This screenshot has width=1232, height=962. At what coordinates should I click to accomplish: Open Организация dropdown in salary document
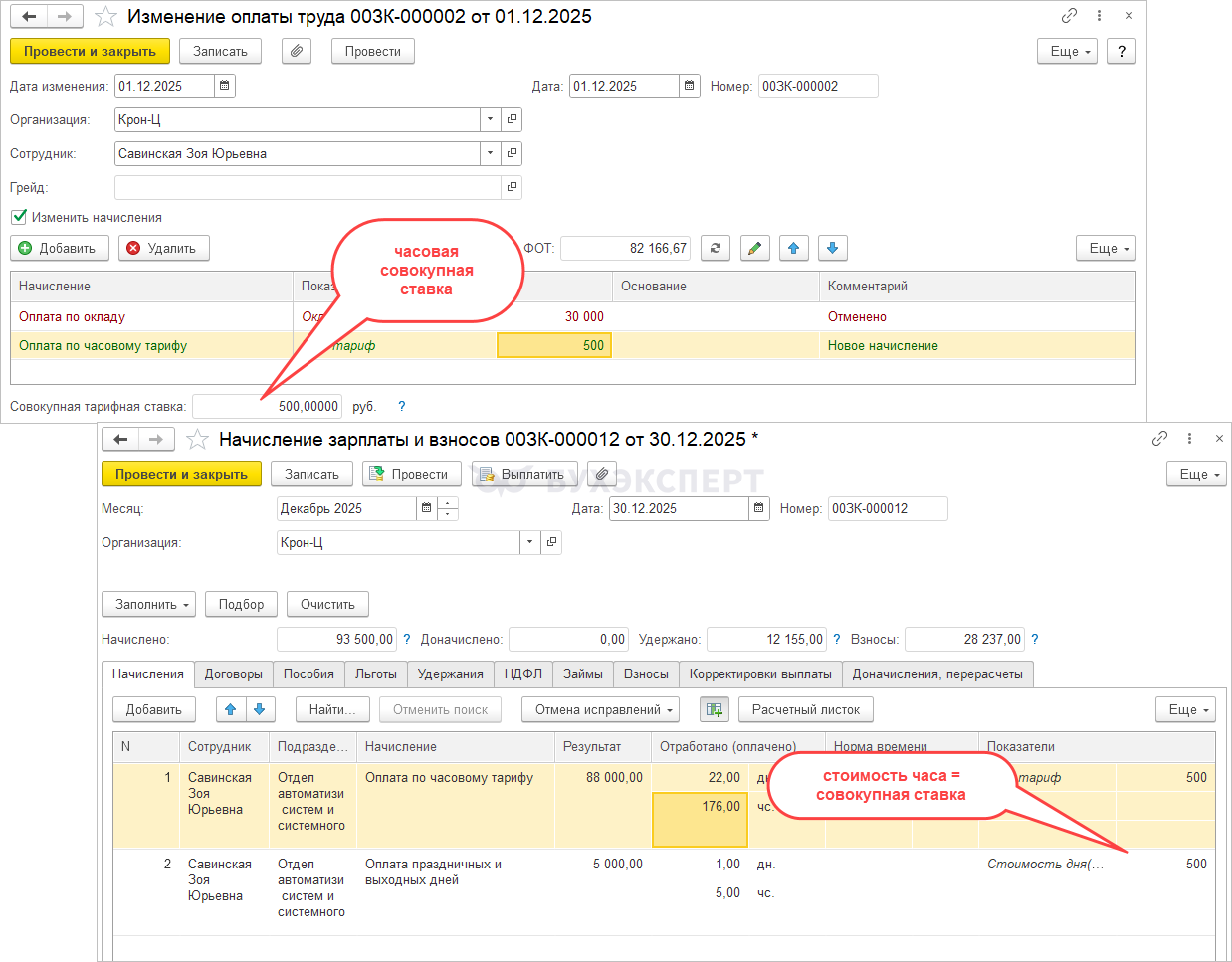(529, 542)
